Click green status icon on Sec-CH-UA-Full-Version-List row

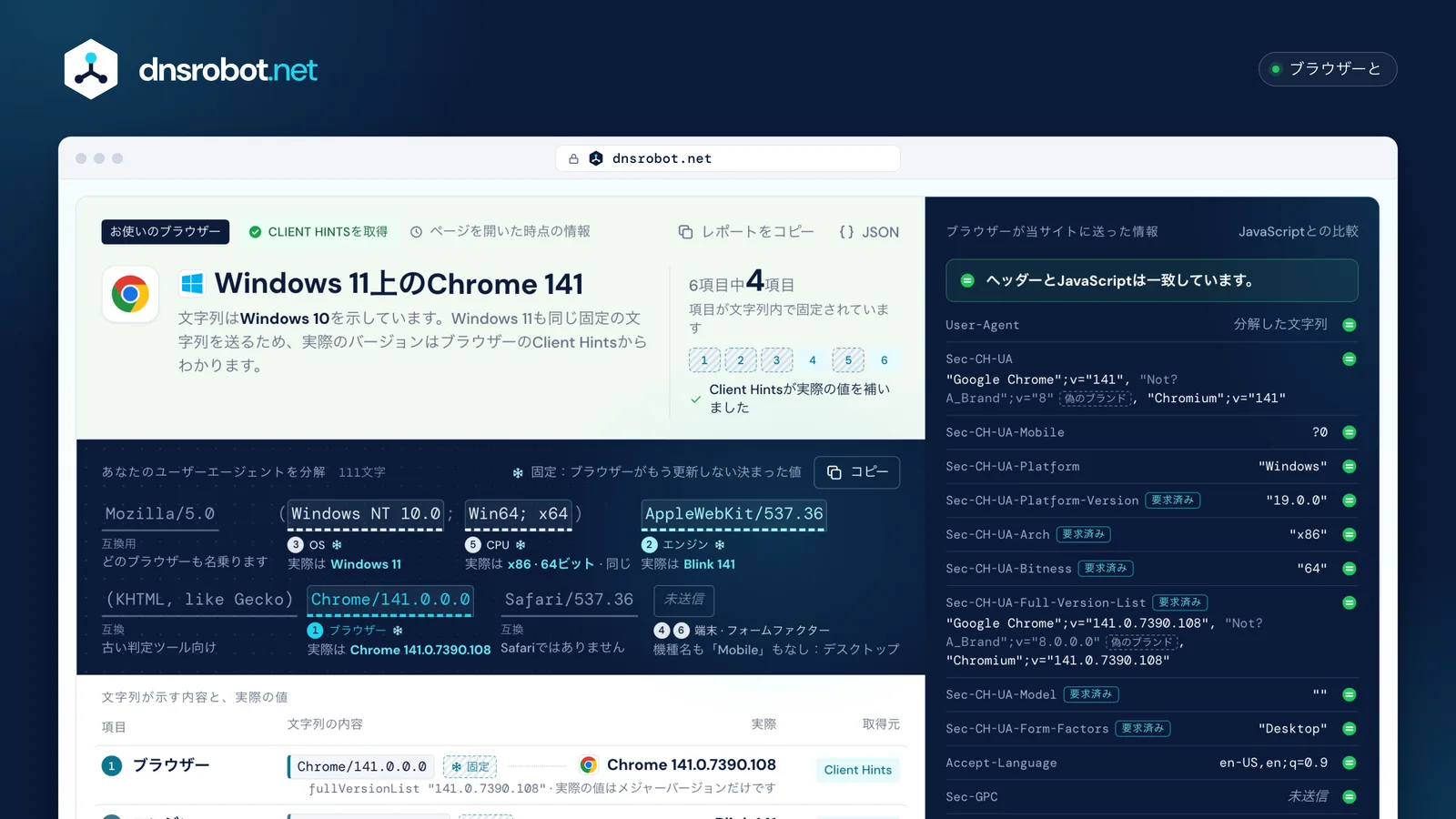point(1350,602)
